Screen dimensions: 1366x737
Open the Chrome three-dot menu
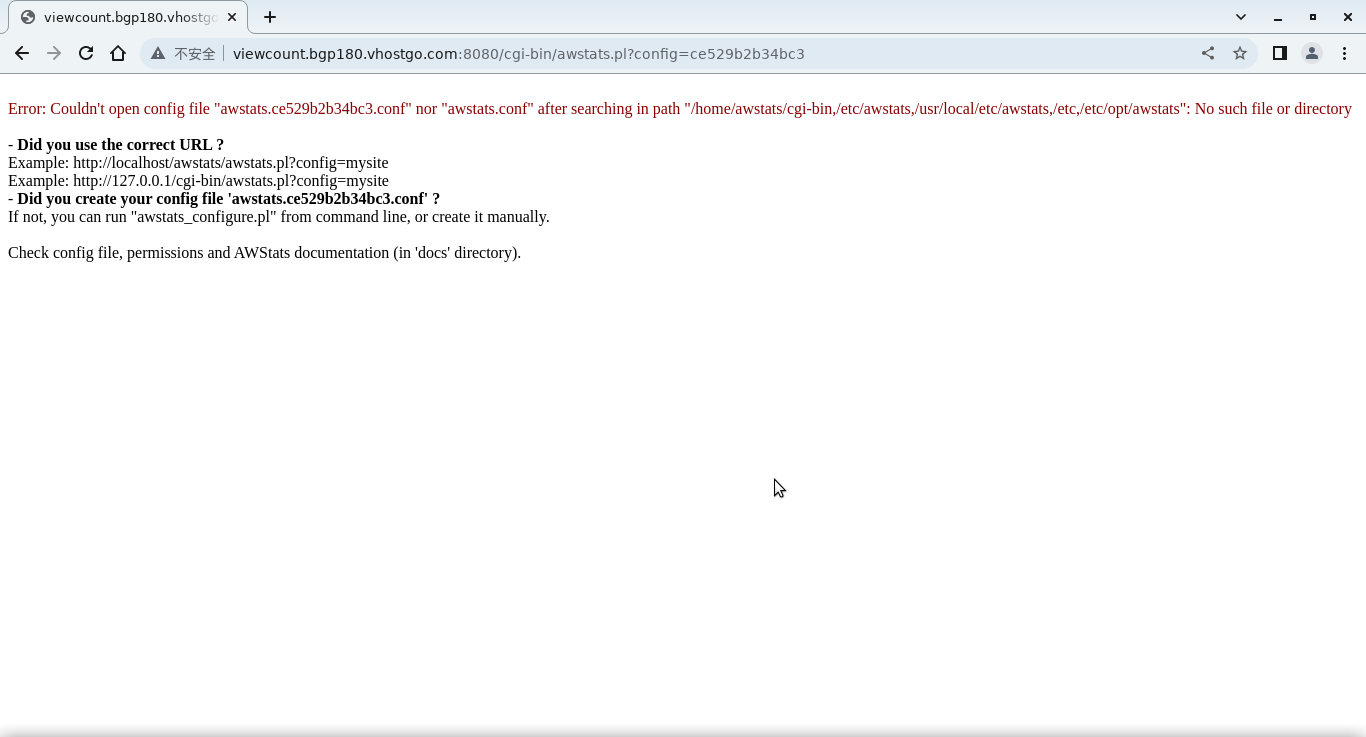[1344, 54]
